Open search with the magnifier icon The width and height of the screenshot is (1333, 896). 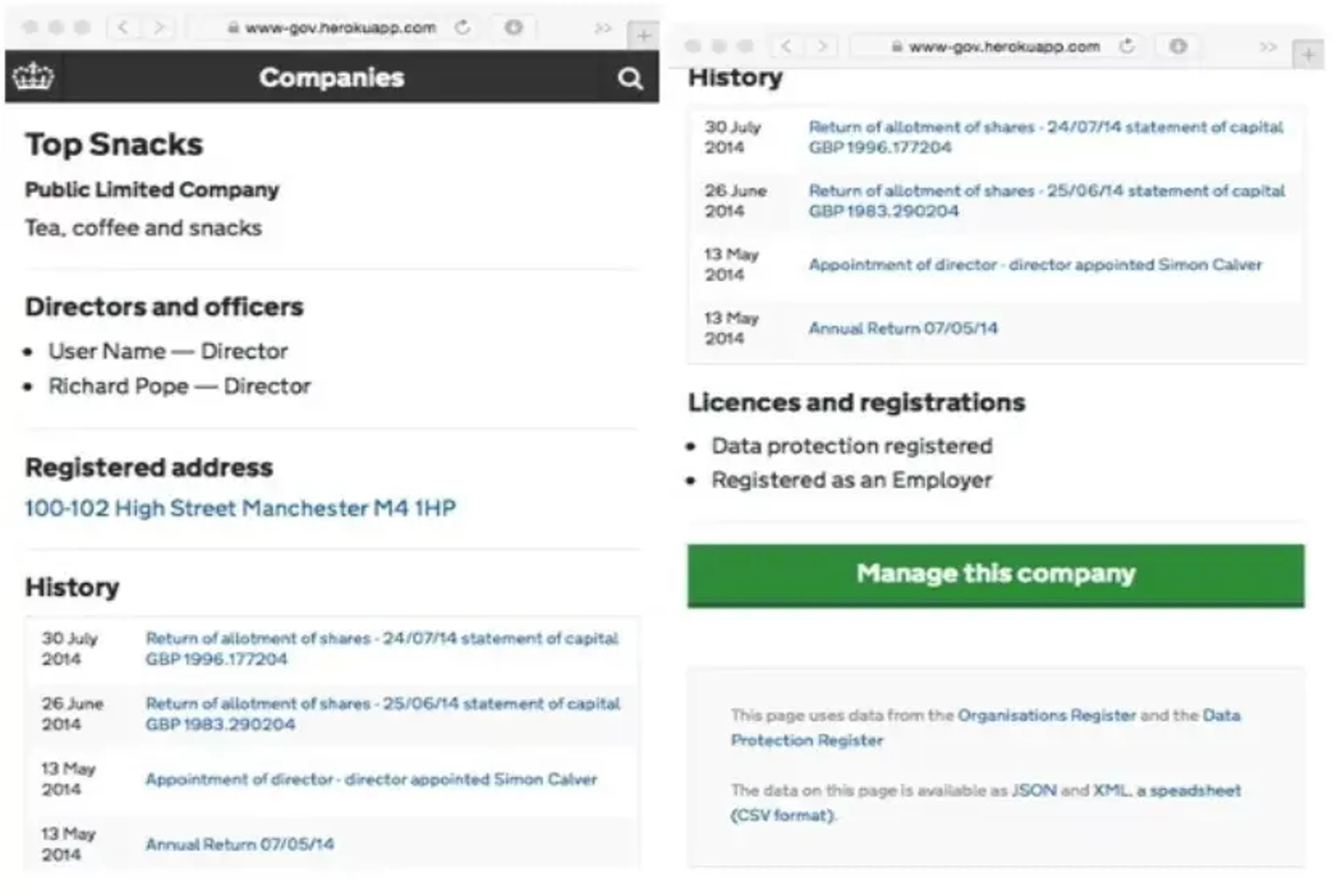[629, 78]
